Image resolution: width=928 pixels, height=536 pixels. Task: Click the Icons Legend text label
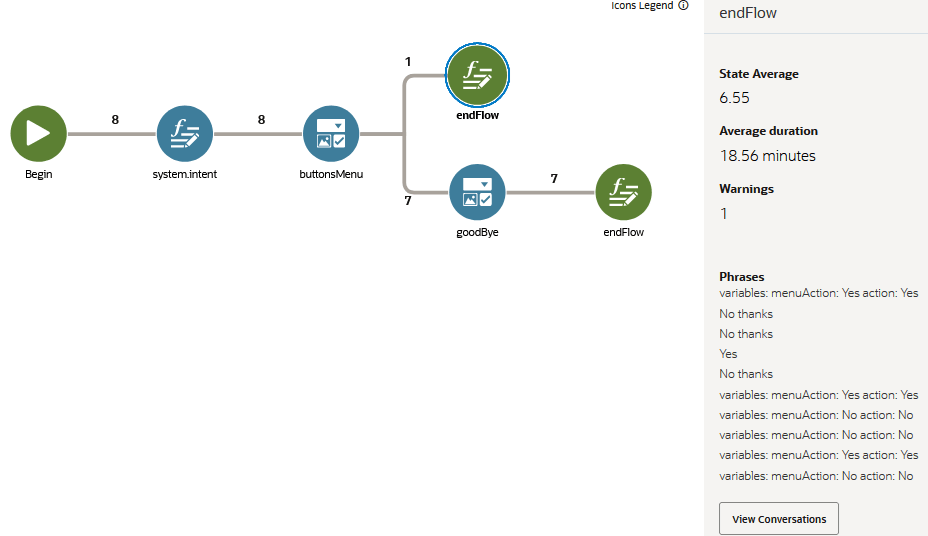(642, 5)
